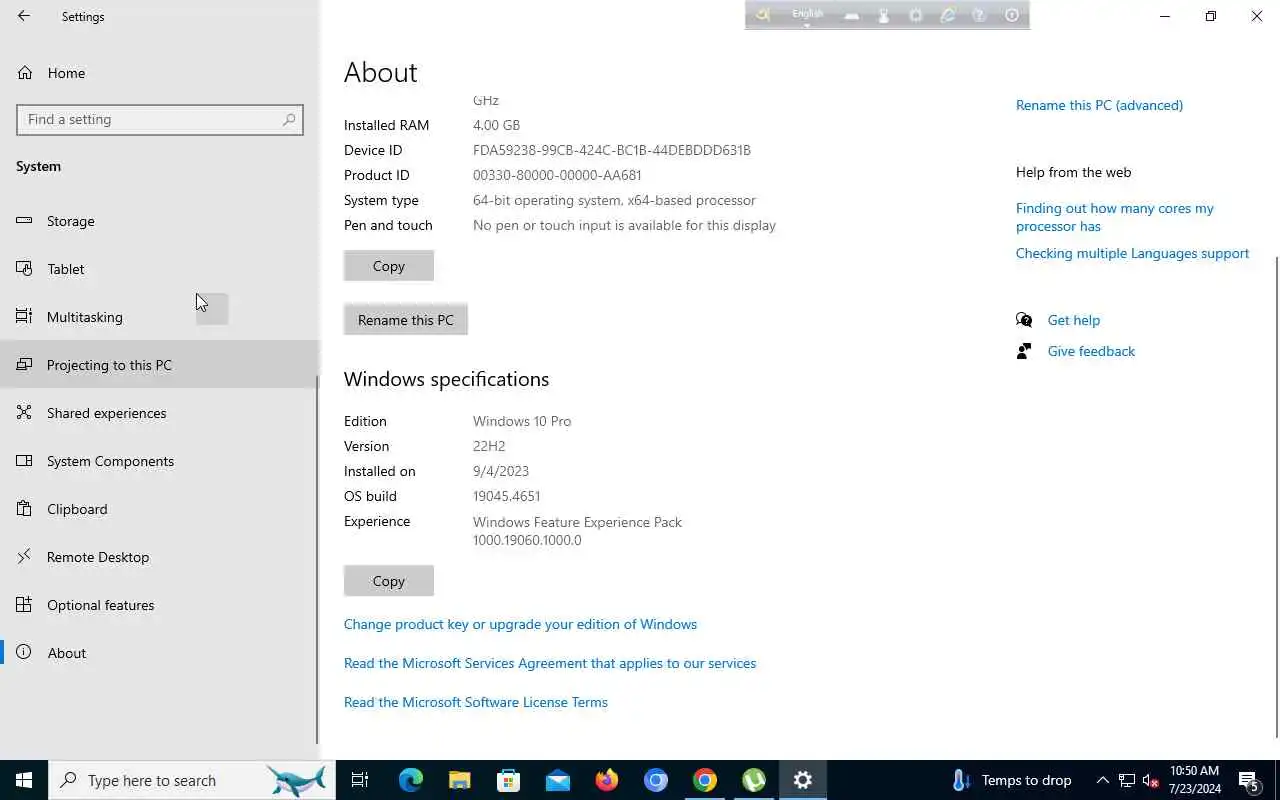The width and height of the screenshot is (1280, 800).
Task: Open the English language dropdown in top toolbar
Action: [x=807, y=15]
